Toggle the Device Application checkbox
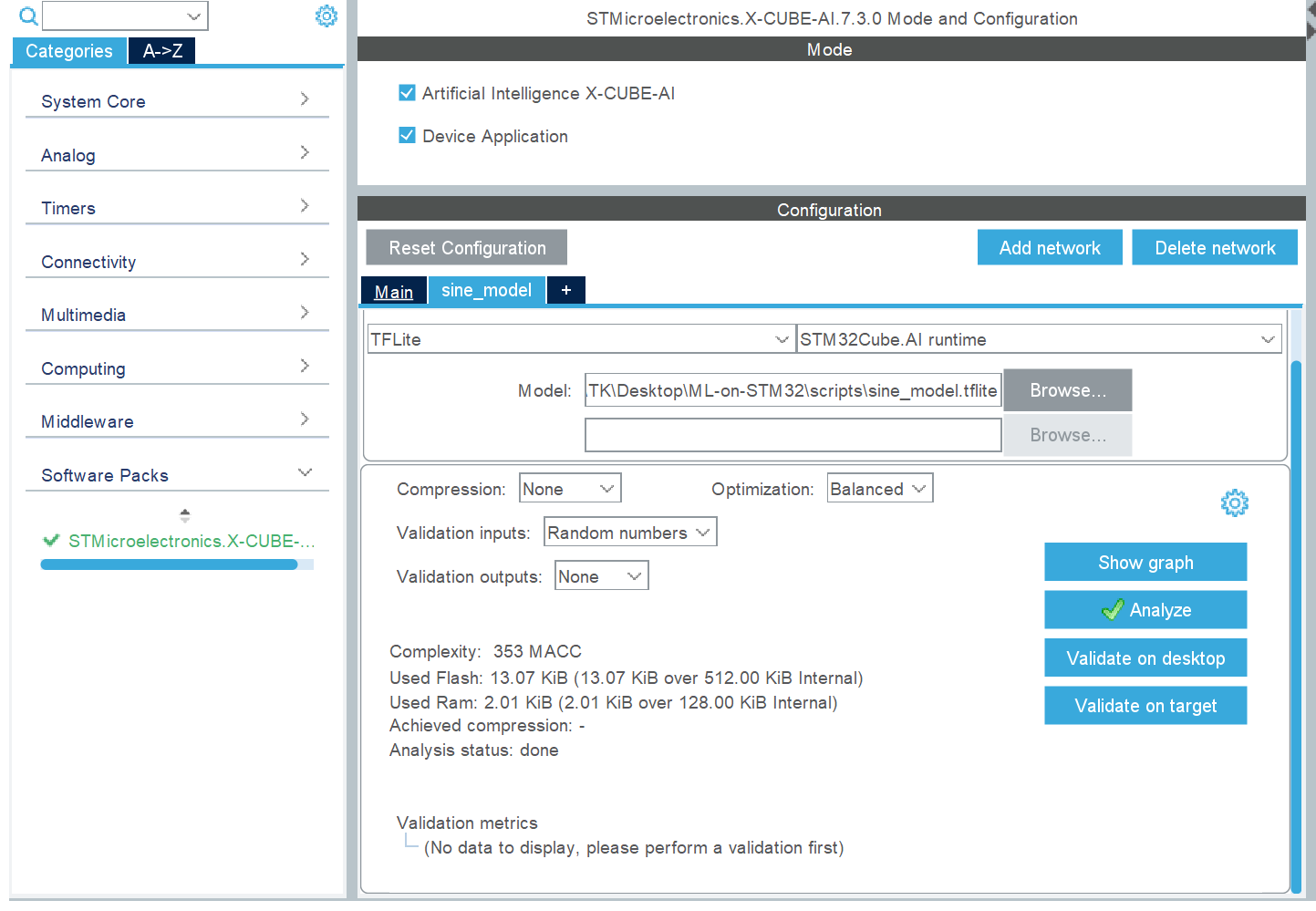The width and height of the screenshot is (1316, 911). (408, 136)
